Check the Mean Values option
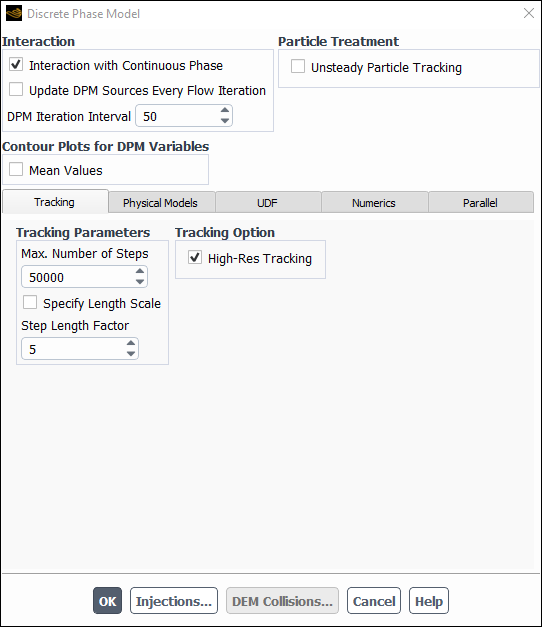Screen dimensions: 542x627 tap(16, 169)
